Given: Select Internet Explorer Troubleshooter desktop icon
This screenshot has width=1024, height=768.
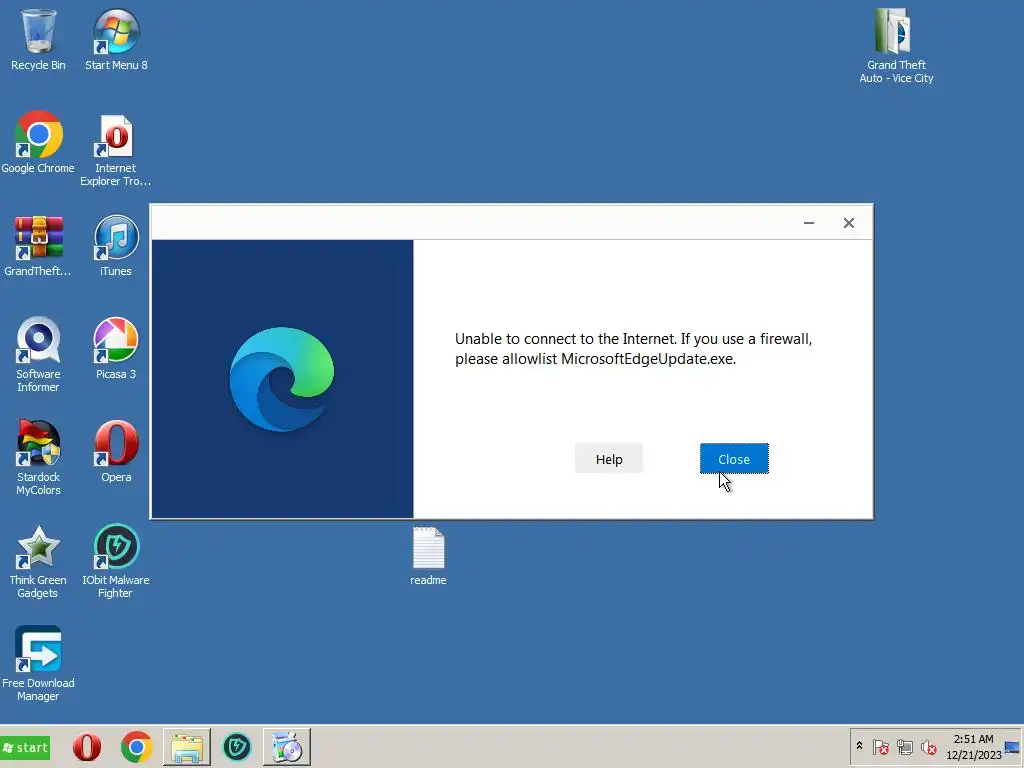Looking at the screenshot, I should 116,150.
